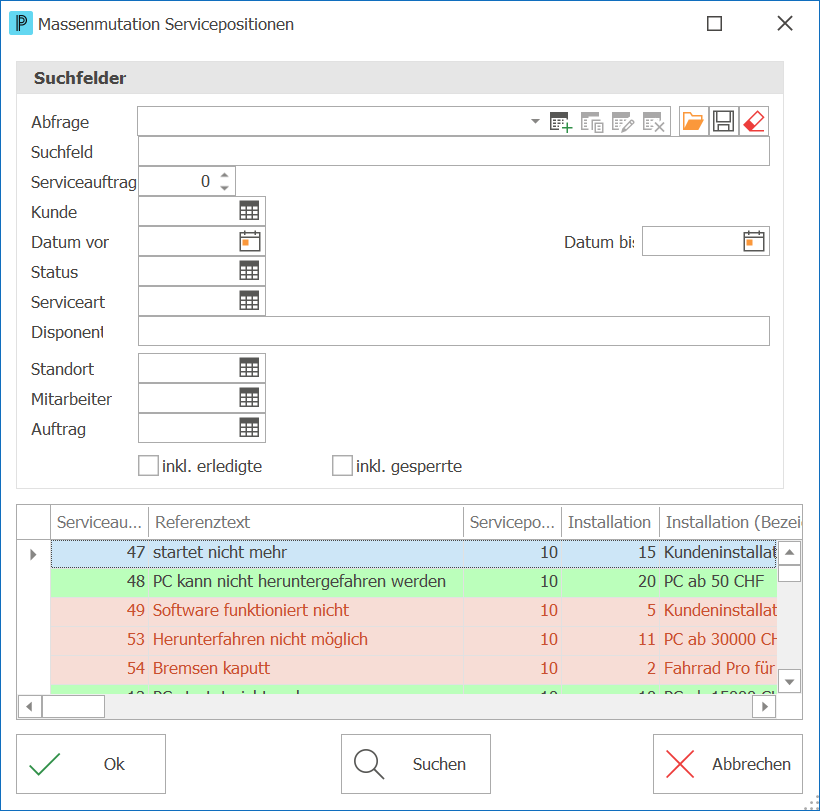The image size is (820, 811).
Task: Click table scroll down arrow
Action: coord(789,681)
